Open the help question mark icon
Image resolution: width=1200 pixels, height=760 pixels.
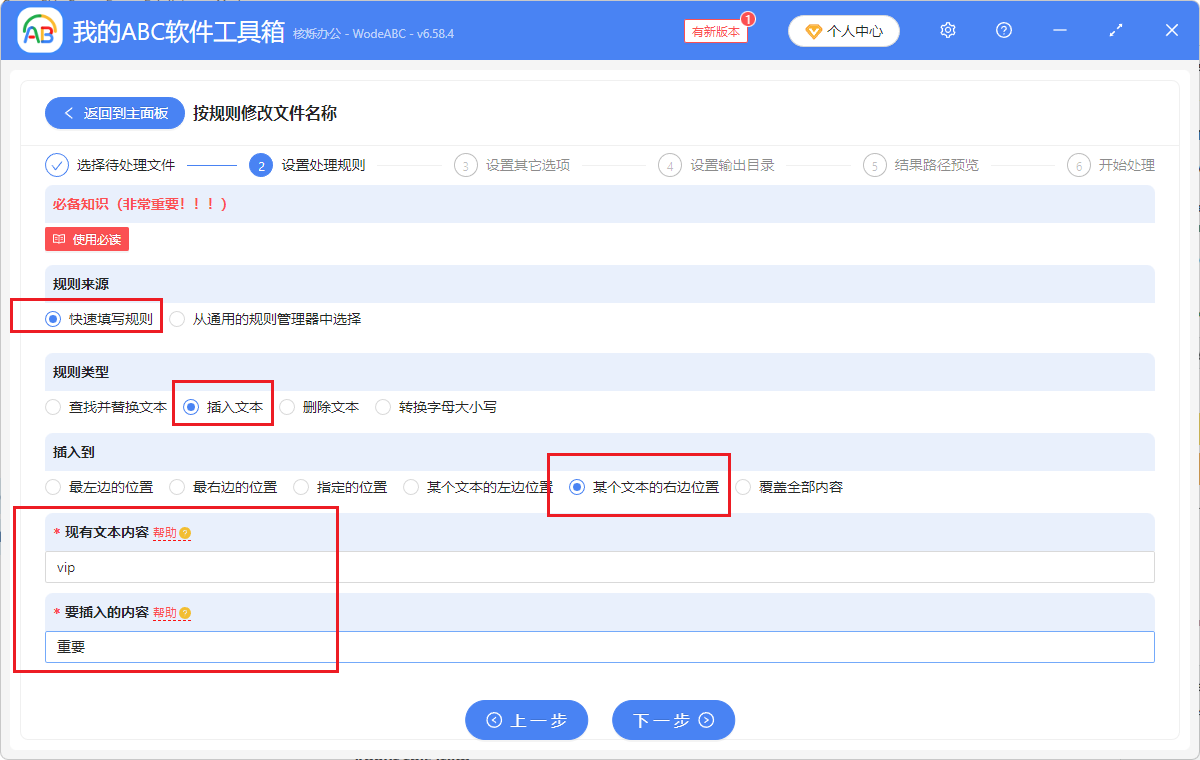pyautogui.click(x=1003, y=30)
